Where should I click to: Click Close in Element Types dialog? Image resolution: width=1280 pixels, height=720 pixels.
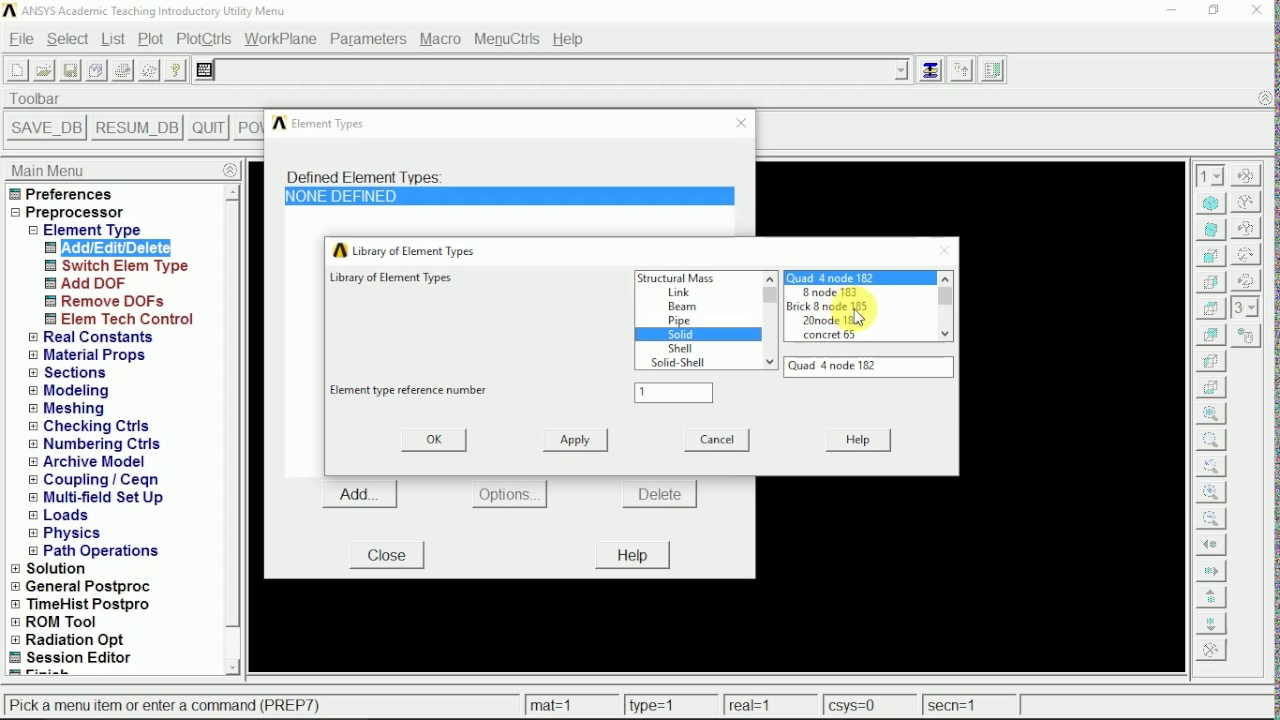(387, 556)
